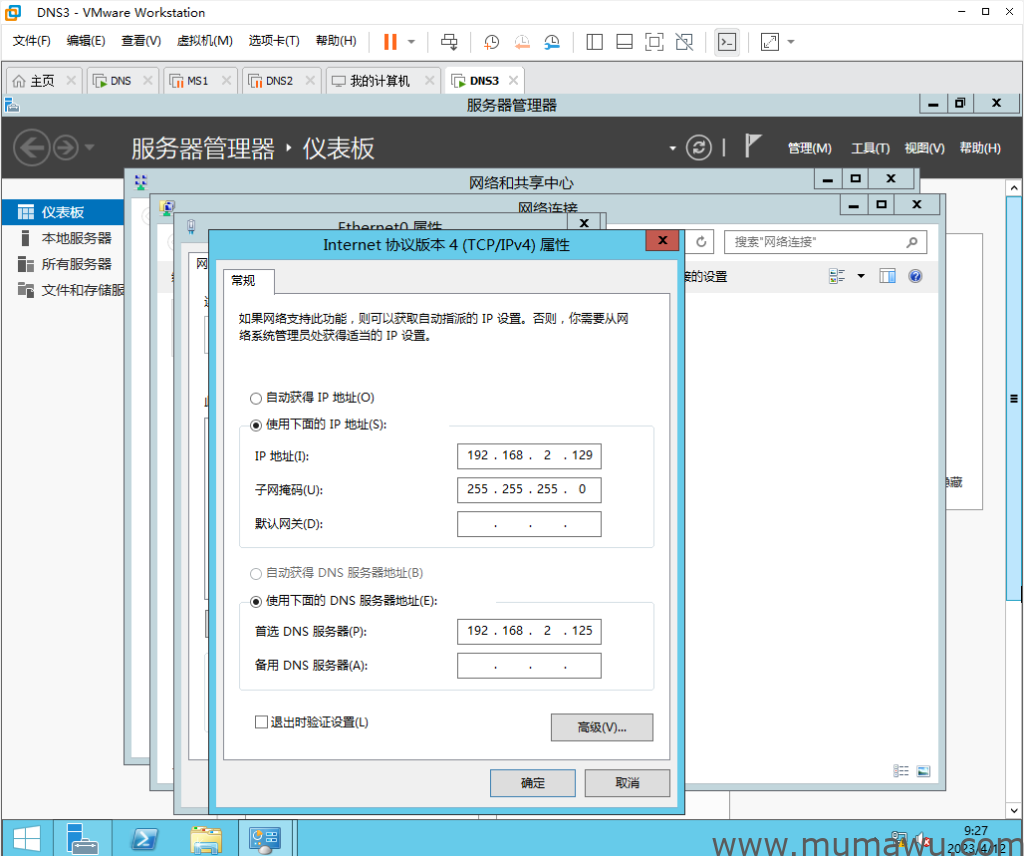
Task: Click the revert to snapshot icon
Action: (x=522, y=42)
